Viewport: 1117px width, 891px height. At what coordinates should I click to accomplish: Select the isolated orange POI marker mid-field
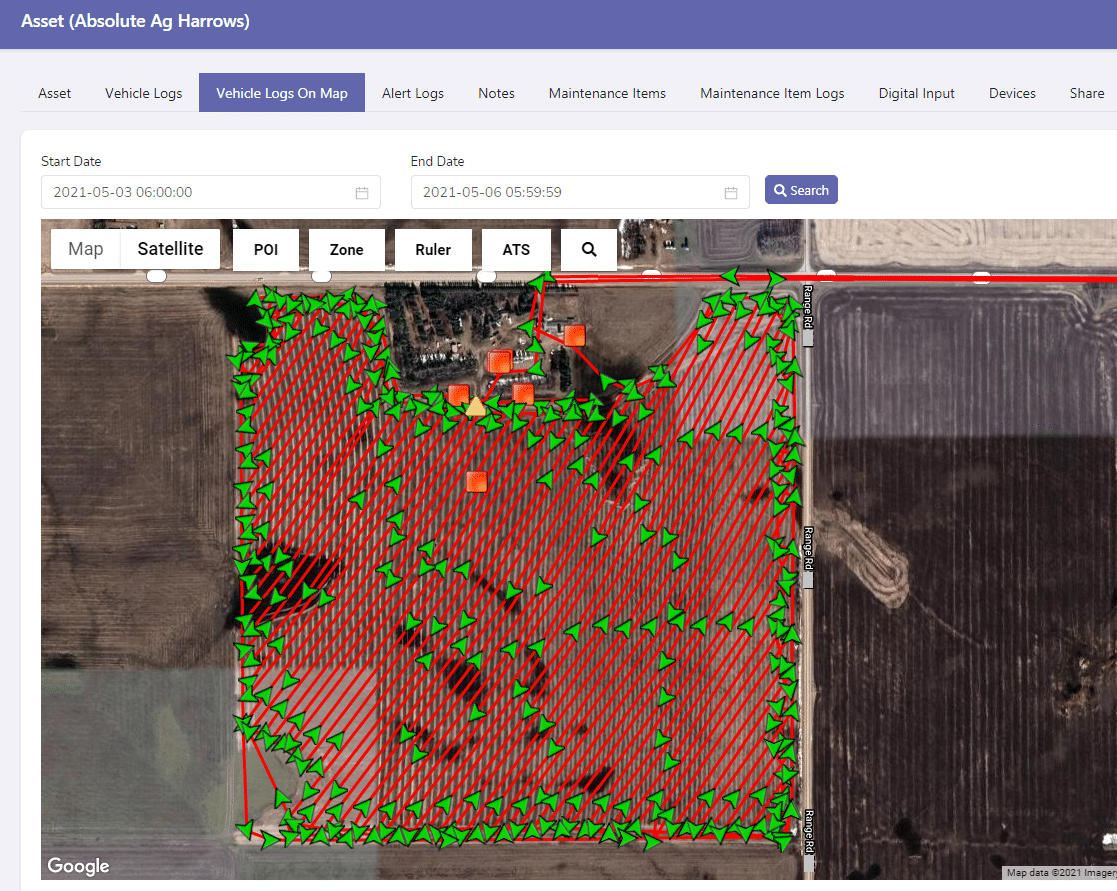tap(476, 480)
